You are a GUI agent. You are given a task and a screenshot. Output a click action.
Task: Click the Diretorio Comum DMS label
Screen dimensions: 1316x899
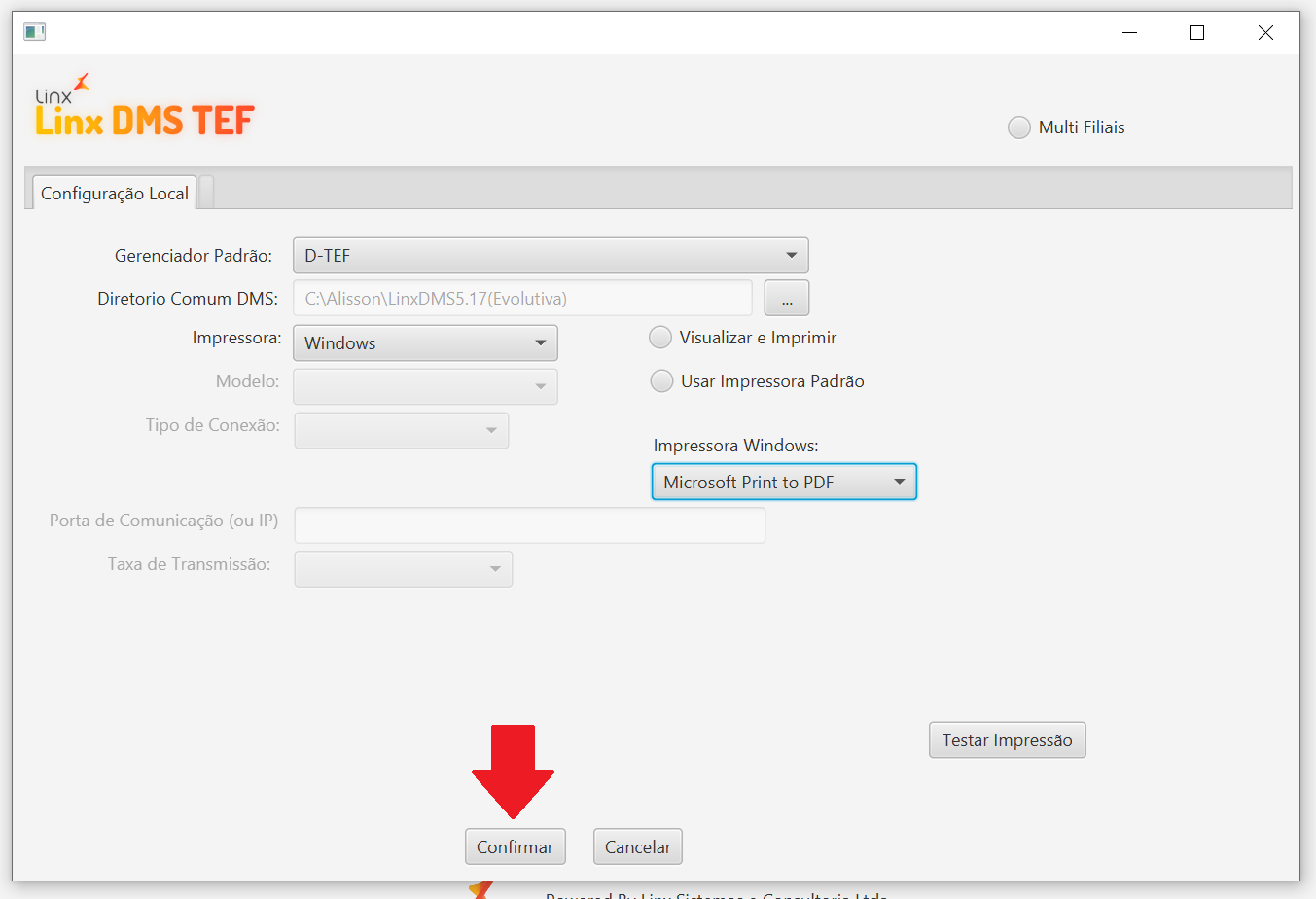(188, 299)
